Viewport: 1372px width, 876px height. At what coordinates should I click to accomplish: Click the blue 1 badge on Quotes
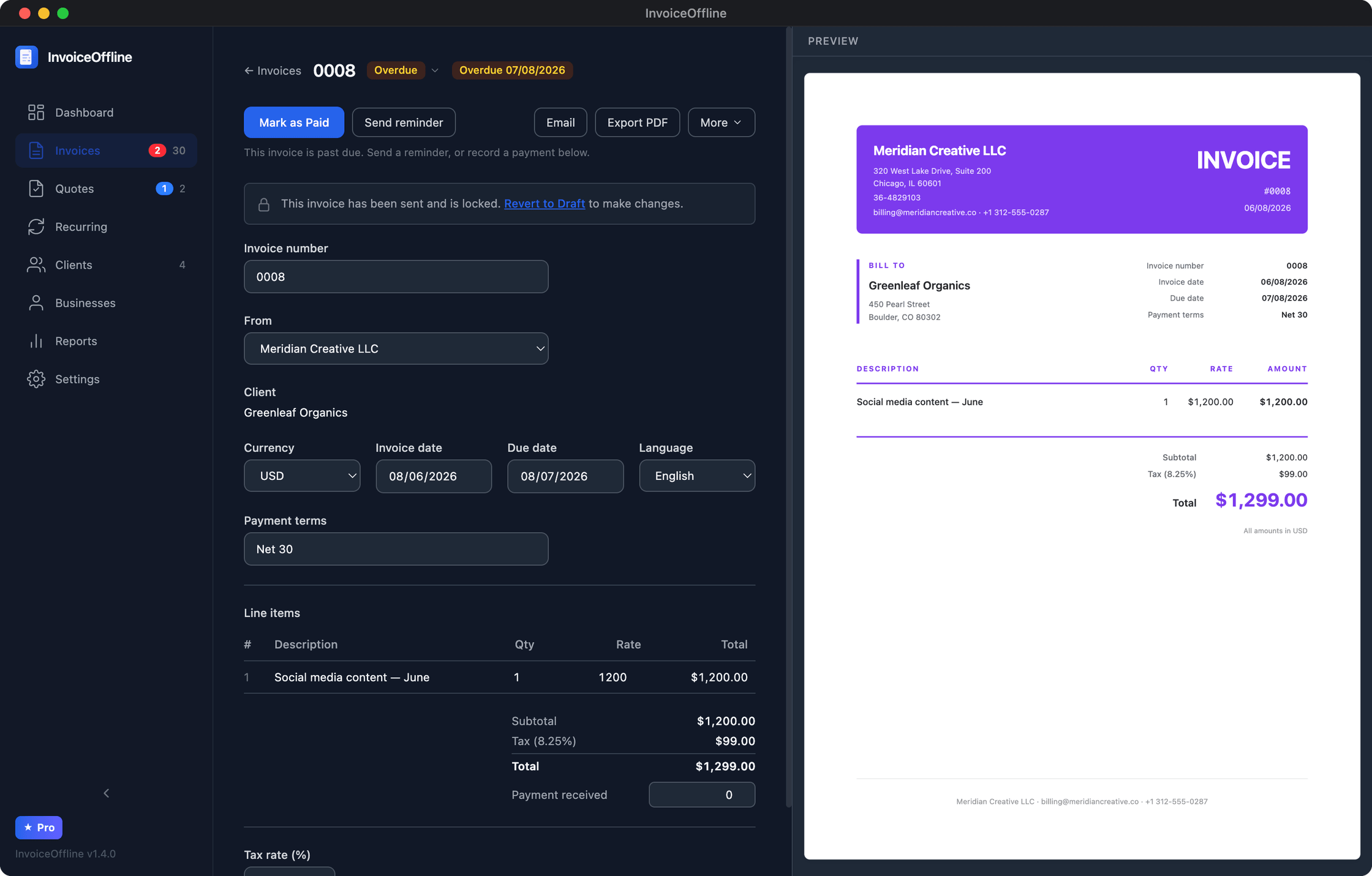(164, 189)
